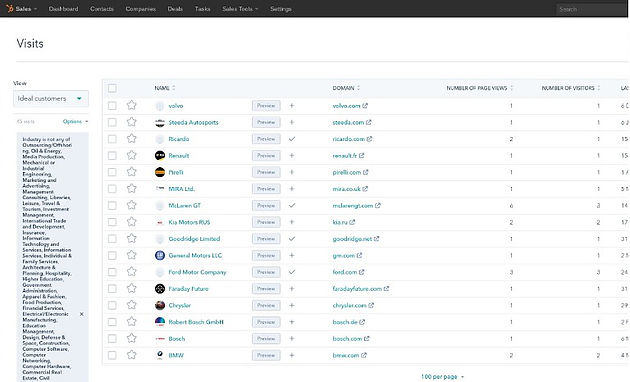Open the Ideal customers view dropdown
This screenshot has width=630, height=382.
[51, 98]
